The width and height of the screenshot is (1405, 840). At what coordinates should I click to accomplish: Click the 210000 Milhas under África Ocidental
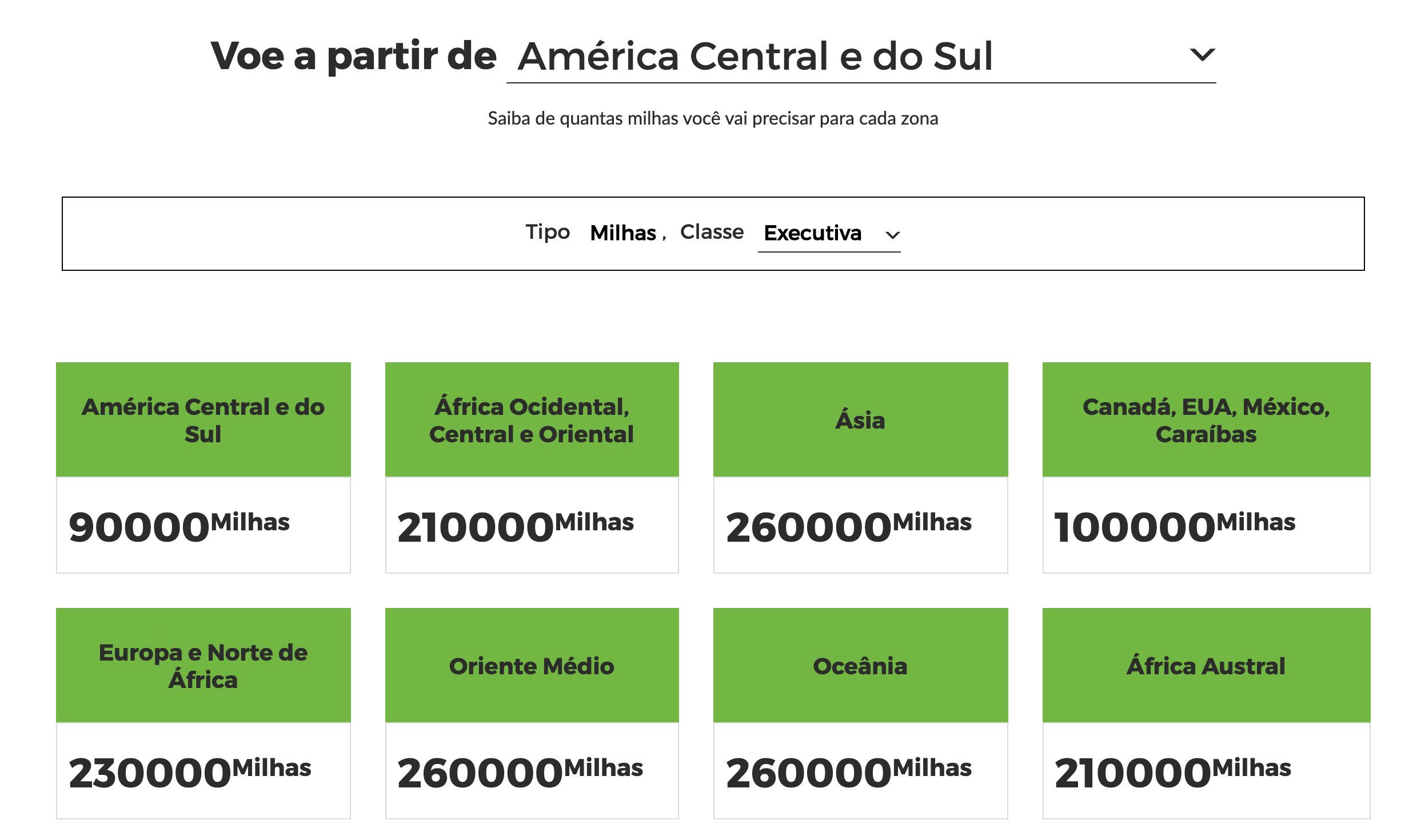516,526
